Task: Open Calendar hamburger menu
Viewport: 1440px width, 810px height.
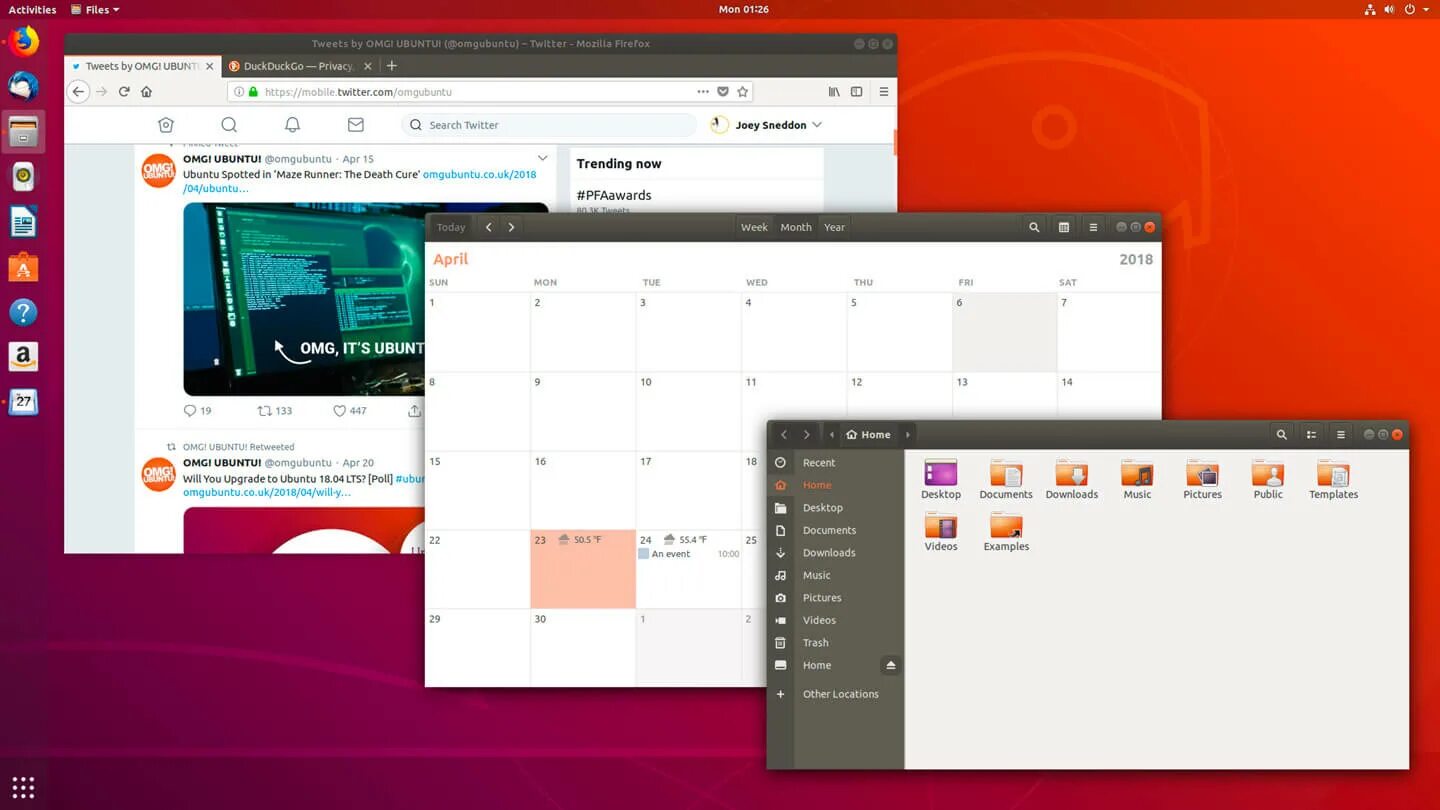Action: click(x=1093, y=227)
